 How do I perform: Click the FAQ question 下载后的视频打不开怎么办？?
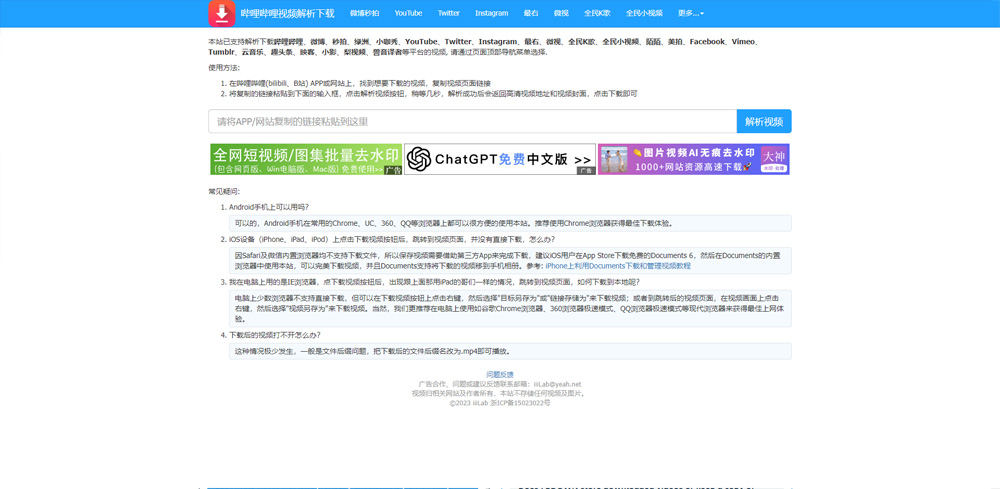tap(275, 335)
